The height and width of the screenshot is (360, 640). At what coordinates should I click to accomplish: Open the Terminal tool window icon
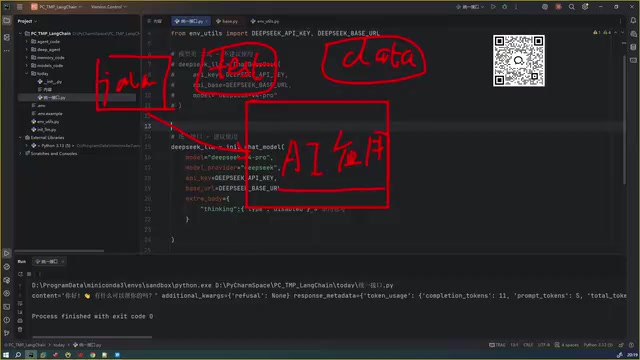(x=7, y=307)
